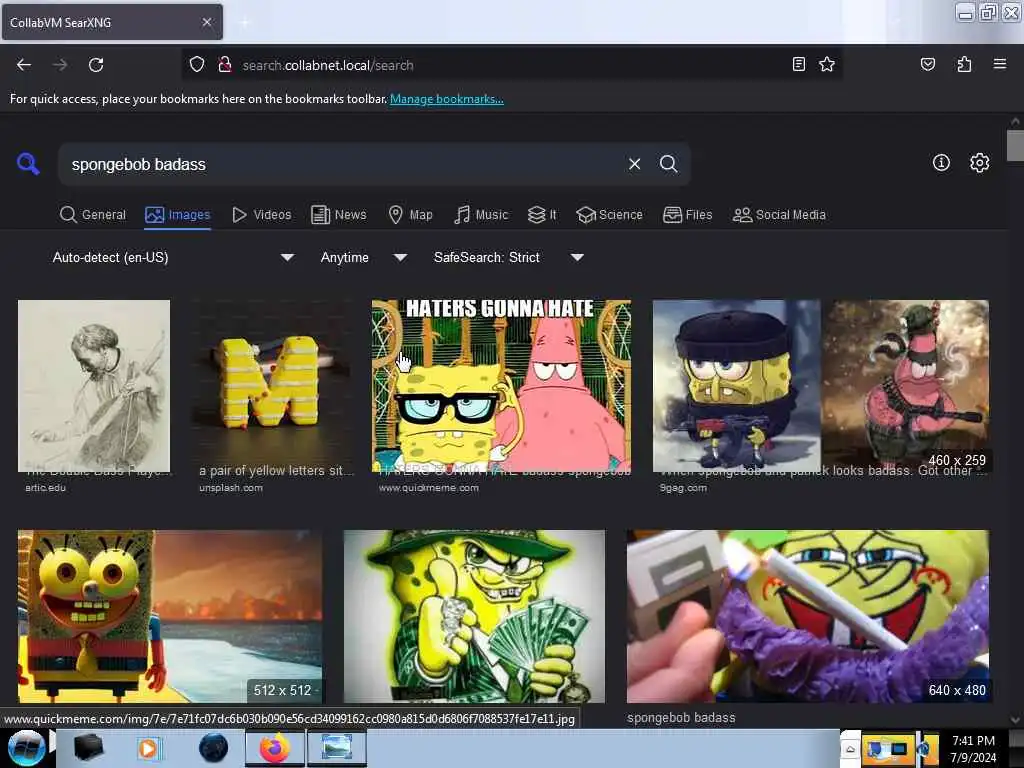Open the extensions puzzle icon
This screenshot has width=1024, height=768.
tap(964, 64)
